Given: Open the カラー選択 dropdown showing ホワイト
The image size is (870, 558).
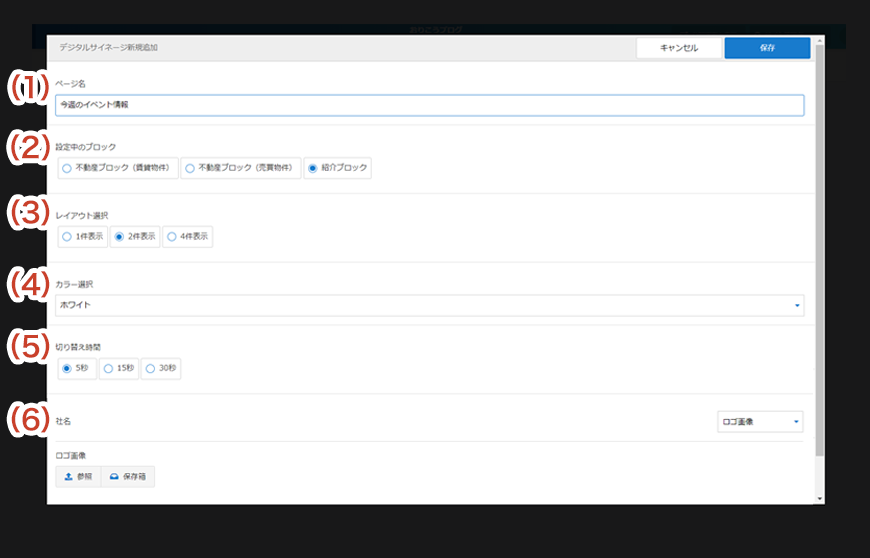Looking at the screenshot, I should (430, 305).
